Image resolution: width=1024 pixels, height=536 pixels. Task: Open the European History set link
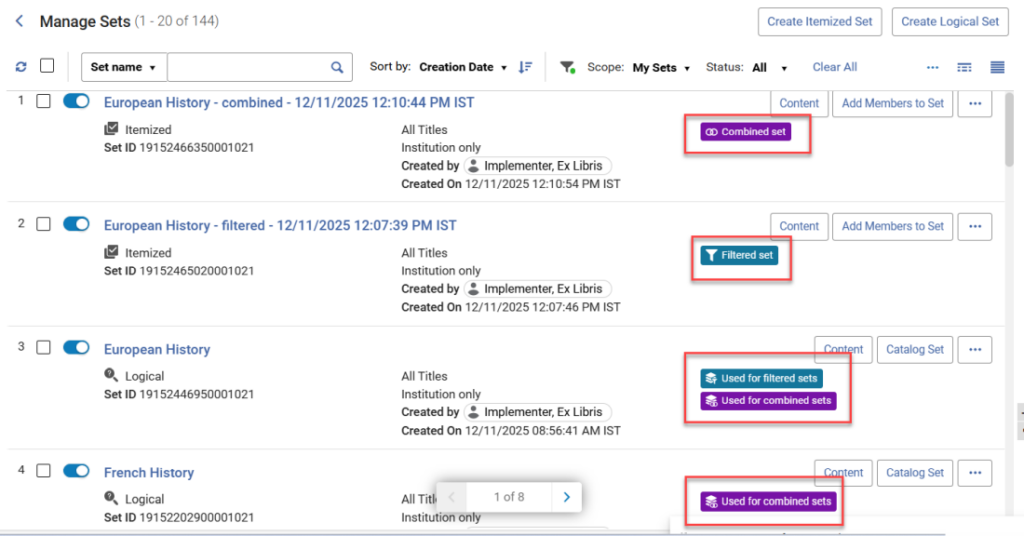[x=157, y=349]
